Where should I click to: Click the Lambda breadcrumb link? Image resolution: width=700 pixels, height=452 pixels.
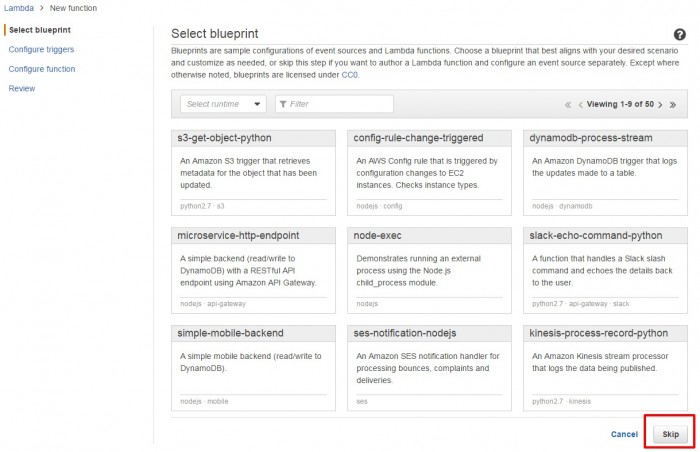tap(19, 8)
